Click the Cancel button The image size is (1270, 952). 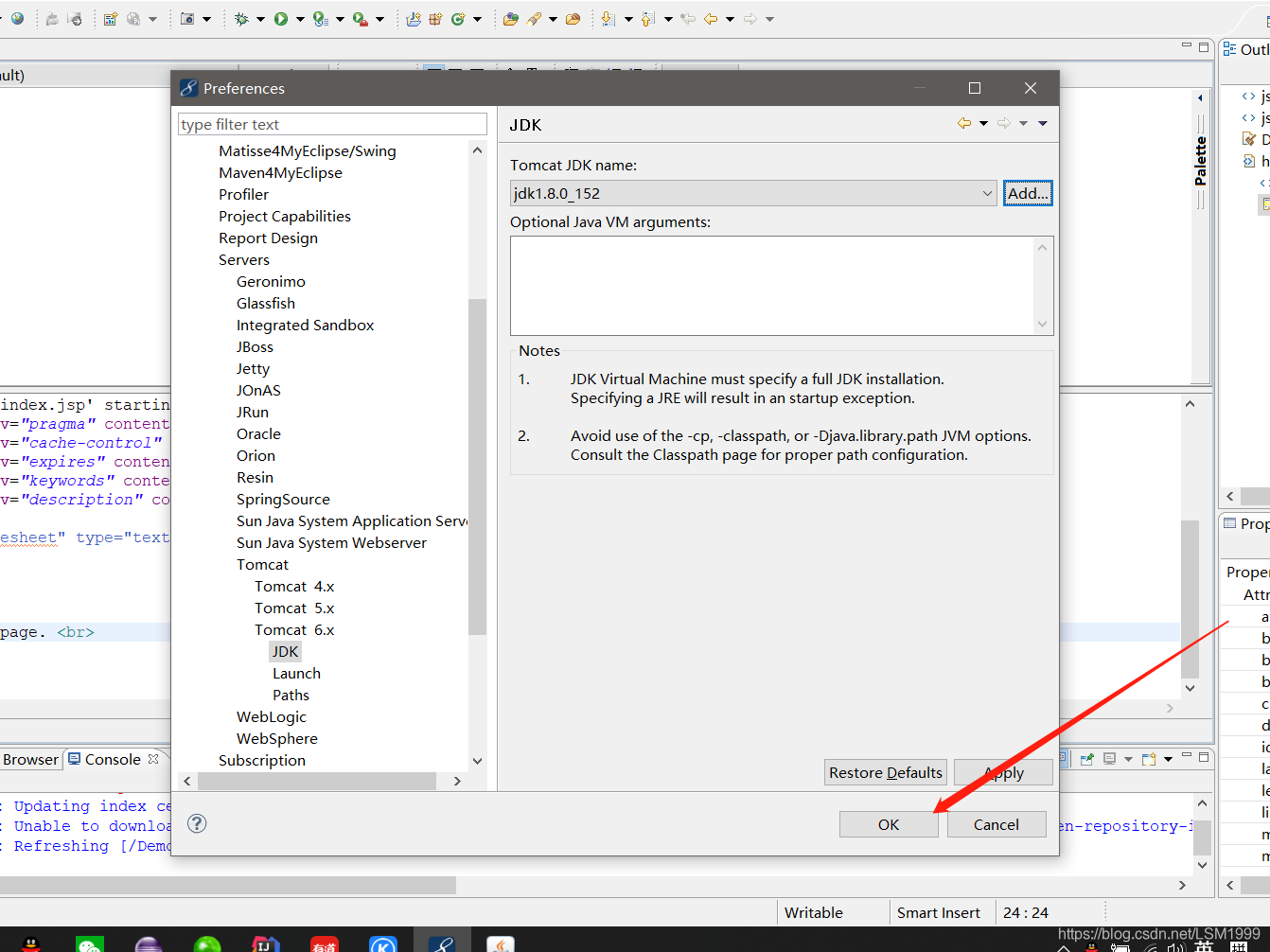[997, 824]
